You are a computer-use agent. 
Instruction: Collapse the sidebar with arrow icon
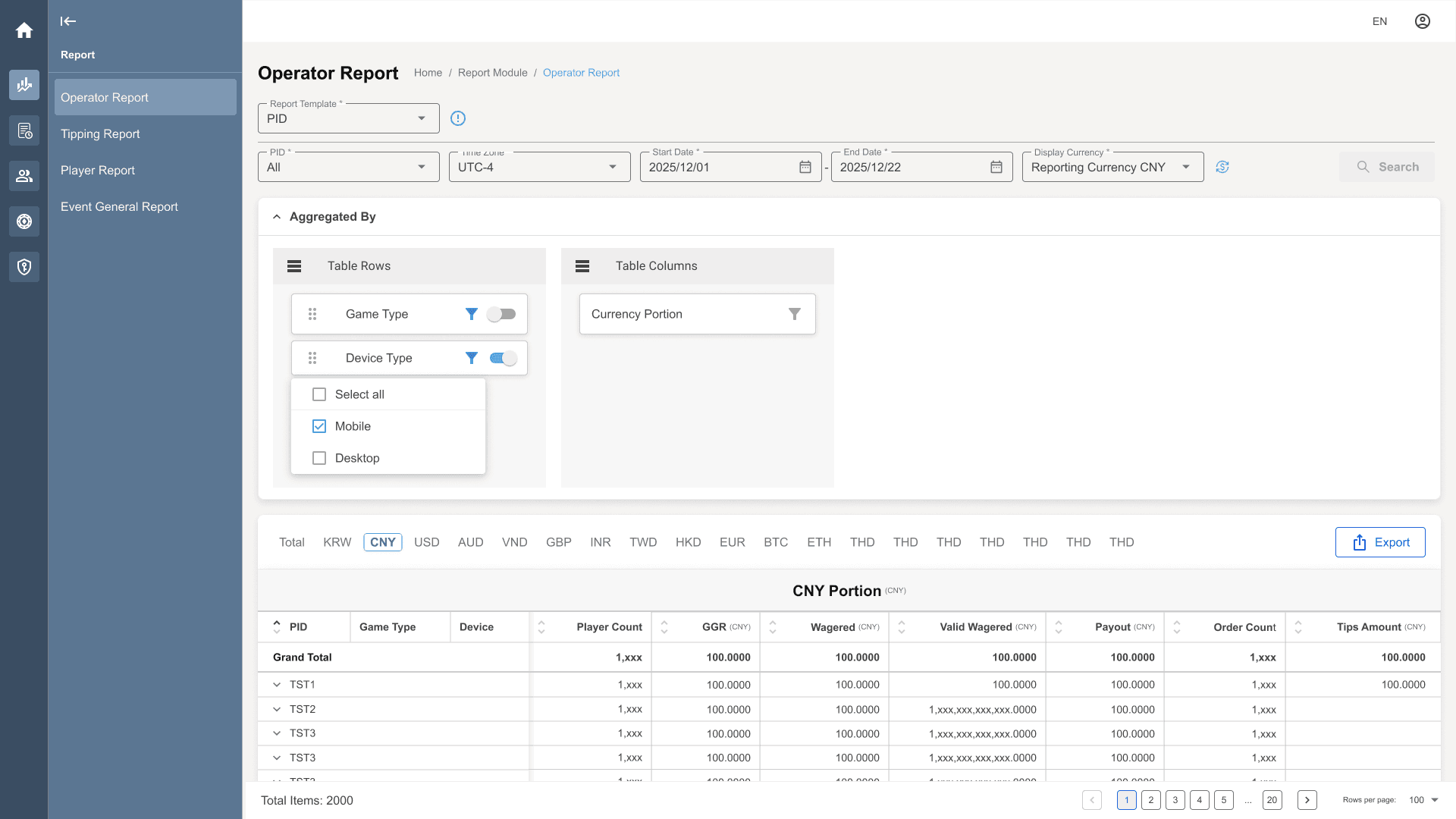68,21
